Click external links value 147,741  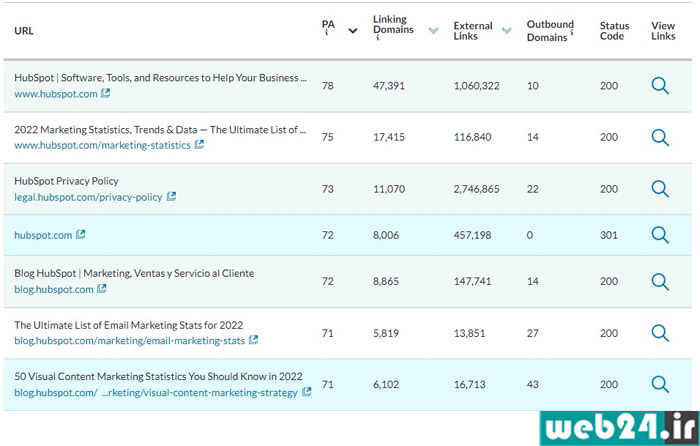[472, 281]
